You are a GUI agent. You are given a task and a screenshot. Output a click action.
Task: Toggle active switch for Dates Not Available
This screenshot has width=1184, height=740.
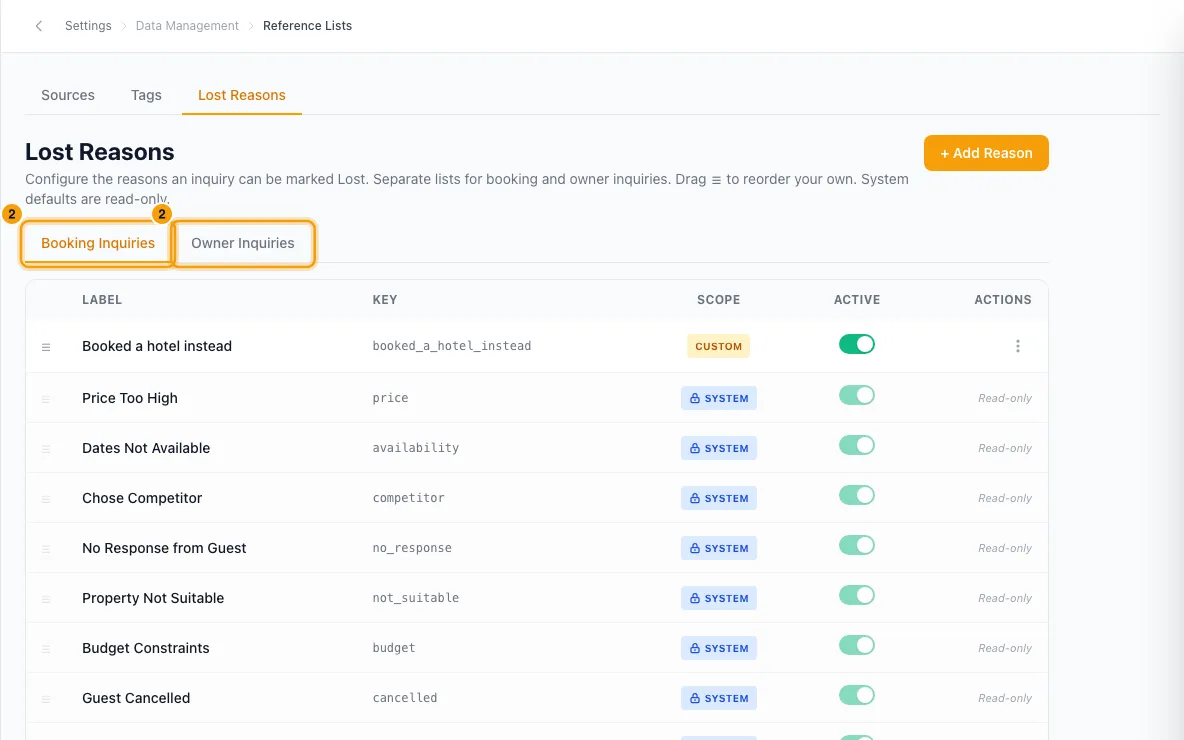[x=856, y=446]
